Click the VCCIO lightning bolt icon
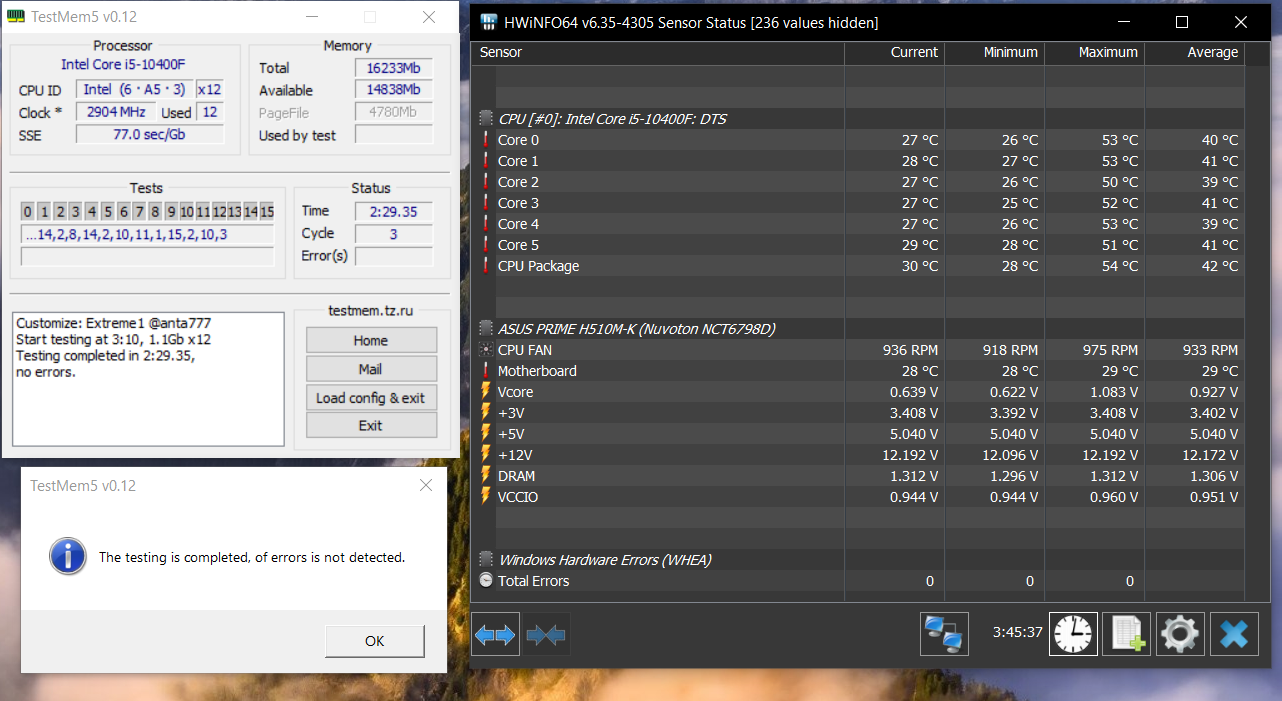1282x701 pixels. 486,497
